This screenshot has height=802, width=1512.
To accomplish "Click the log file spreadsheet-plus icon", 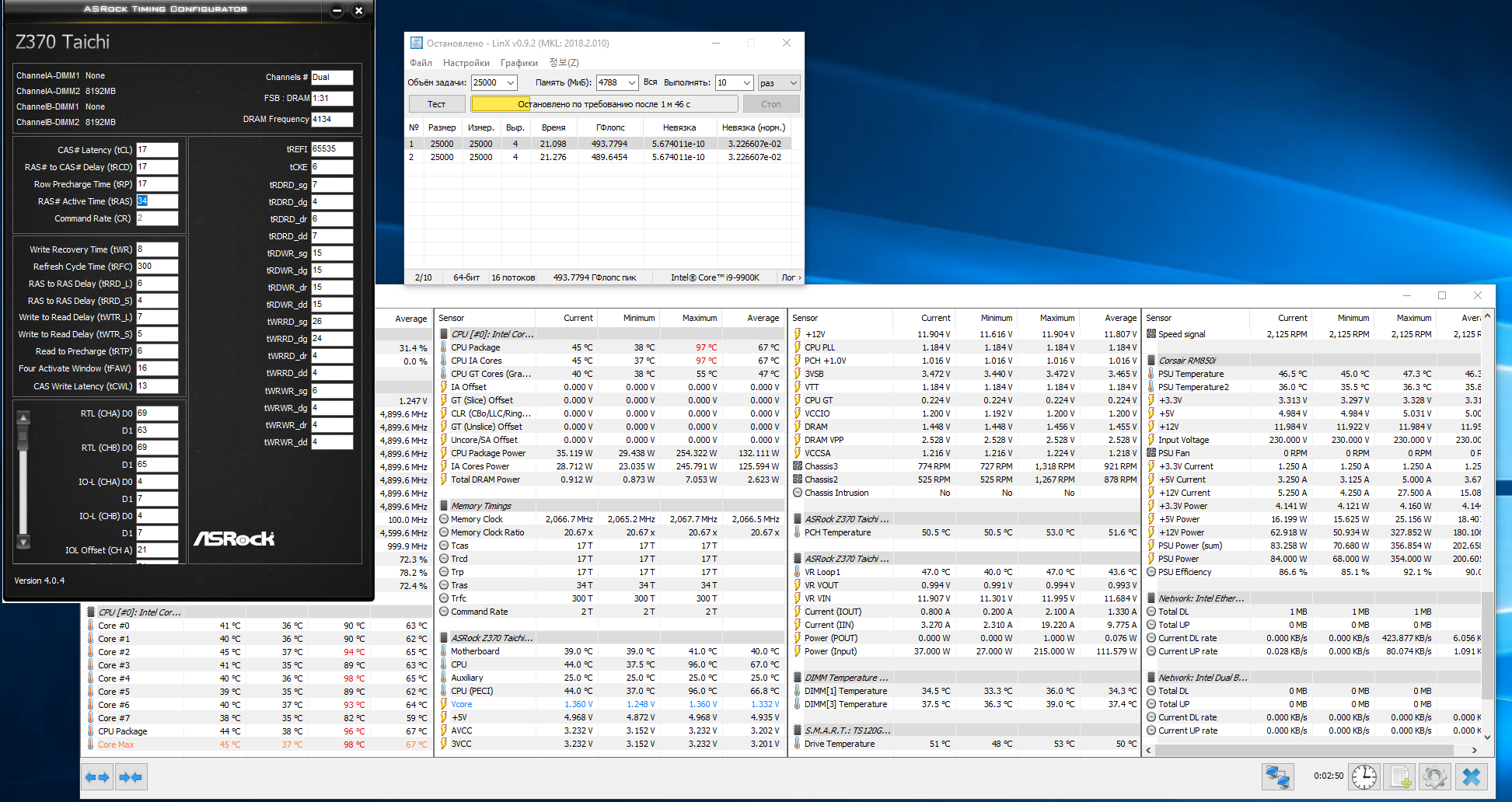I will pos(1400,776).
